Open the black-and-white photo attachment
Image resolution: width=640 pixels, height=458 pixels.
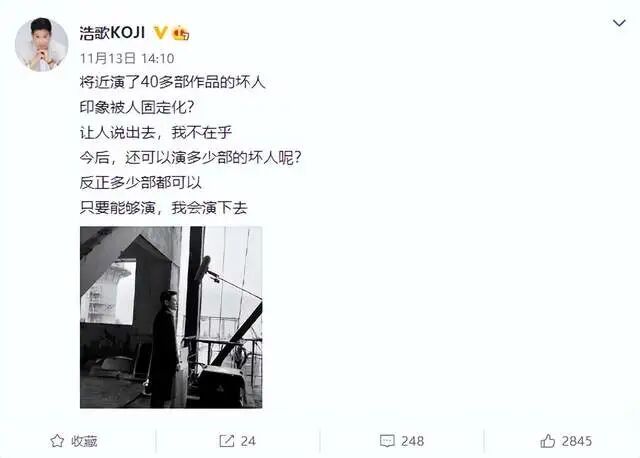click(171, 317)
